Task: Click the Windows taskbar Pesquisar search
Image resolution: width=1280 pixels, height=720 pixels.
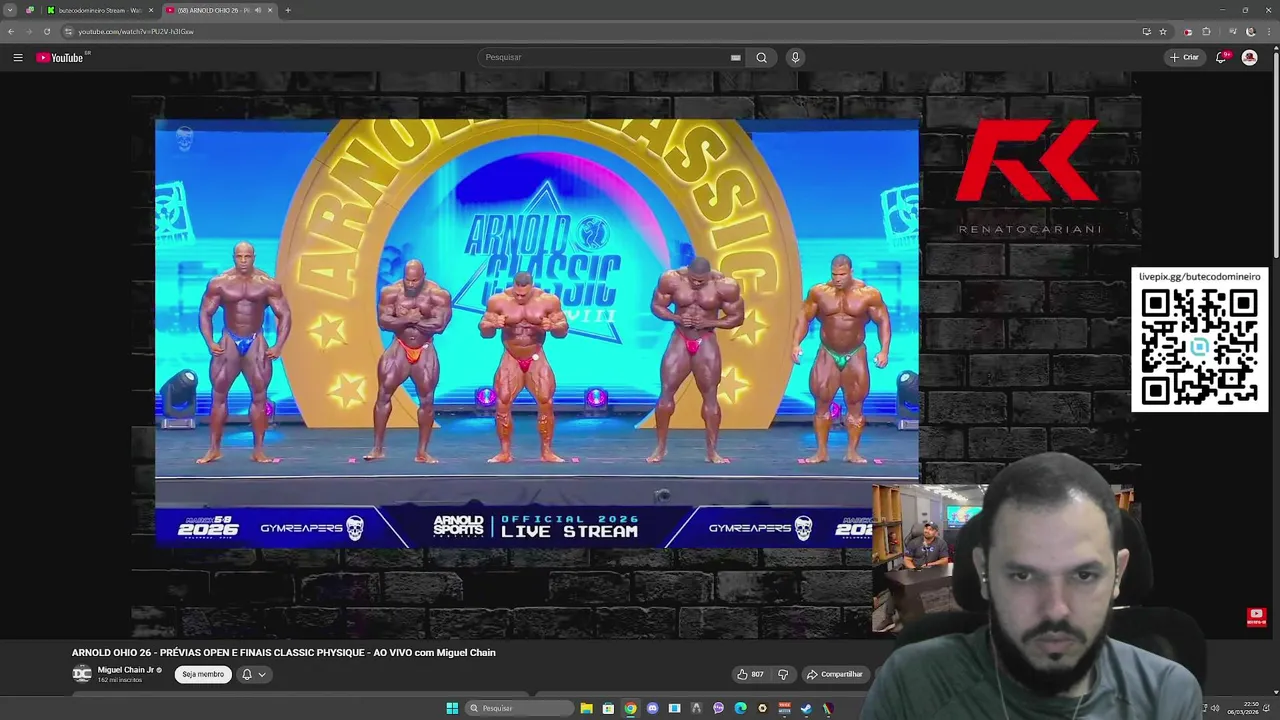Action: (518, 708)
